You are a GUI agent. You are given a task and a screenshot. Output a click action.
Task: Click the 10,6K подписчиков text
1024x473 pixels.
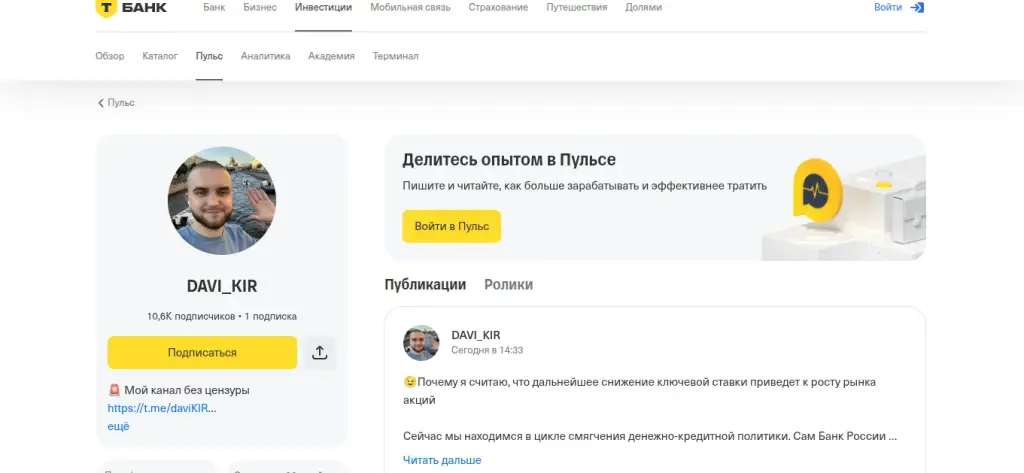point(191,316)
